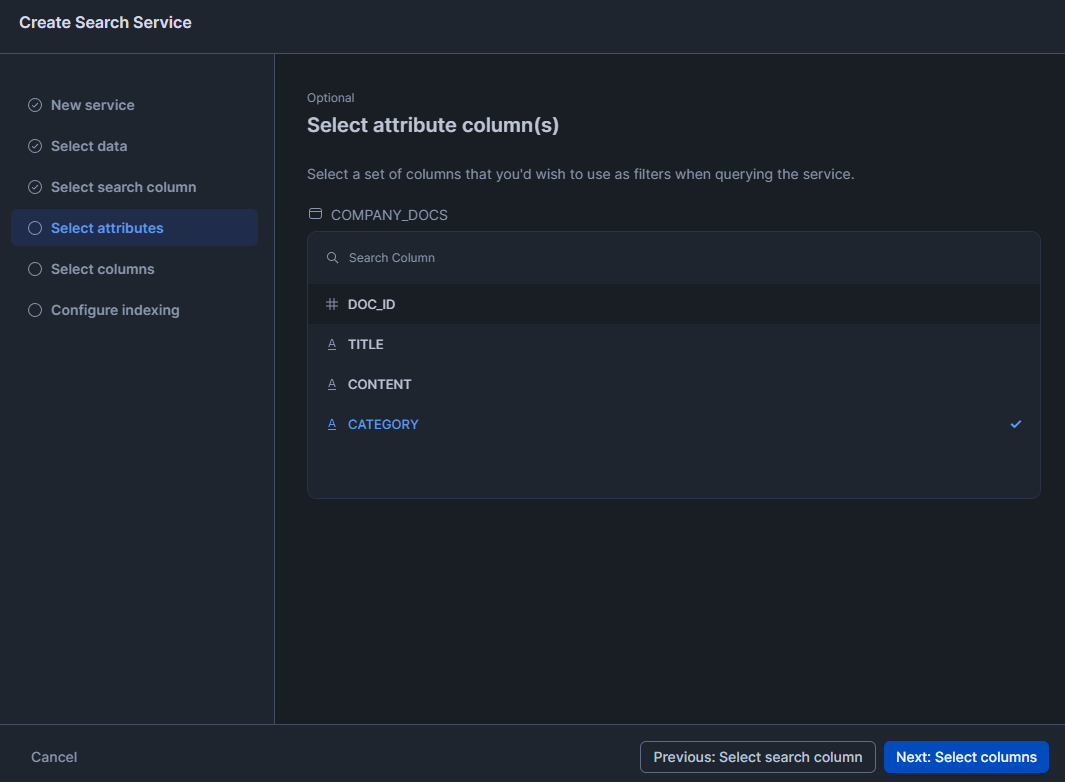This screenshot has height=782, width=1065.
Task: Click the circle indicator for Select columns step
Action: [x=34, y=269]
